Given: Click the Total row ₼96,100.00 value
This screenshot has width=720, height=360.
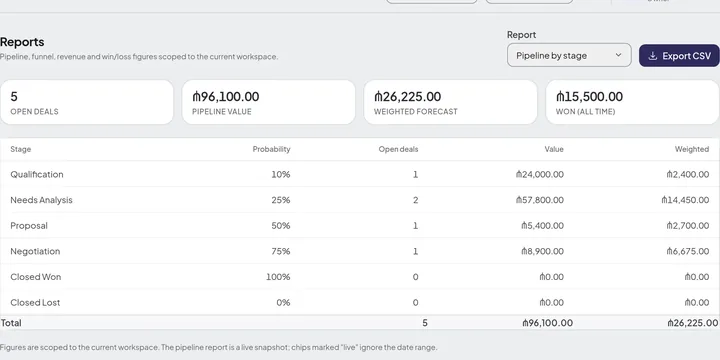Looking at the screenshot, I should pos(547,323).
